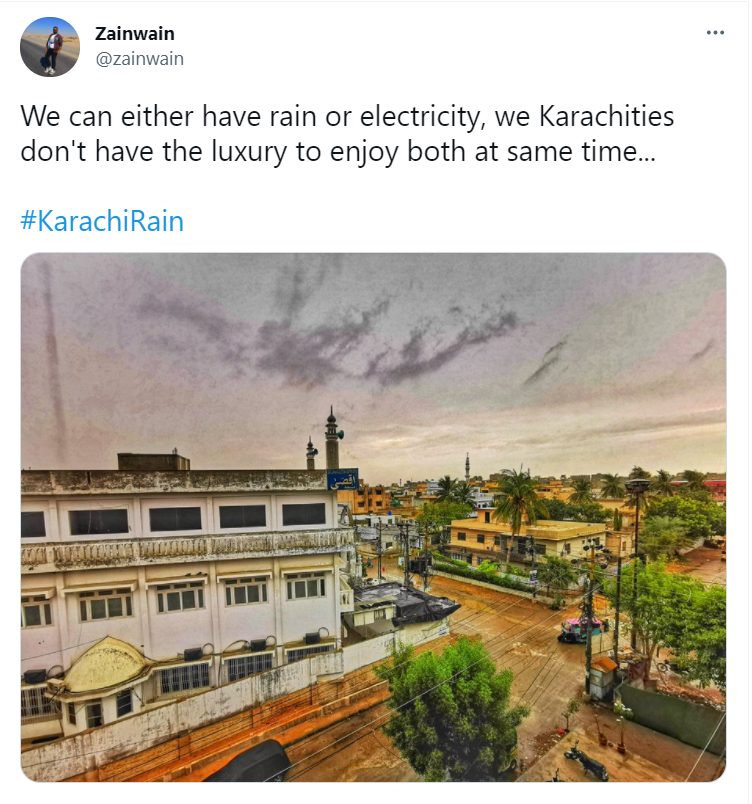
Task: Click the top-floor dark windows of the white building
Action: (174, 519)
